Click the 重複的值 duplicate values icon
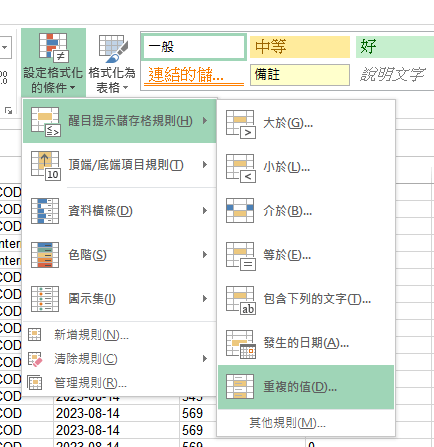Viewport: 434px width, 447px height. coord(240,387)
